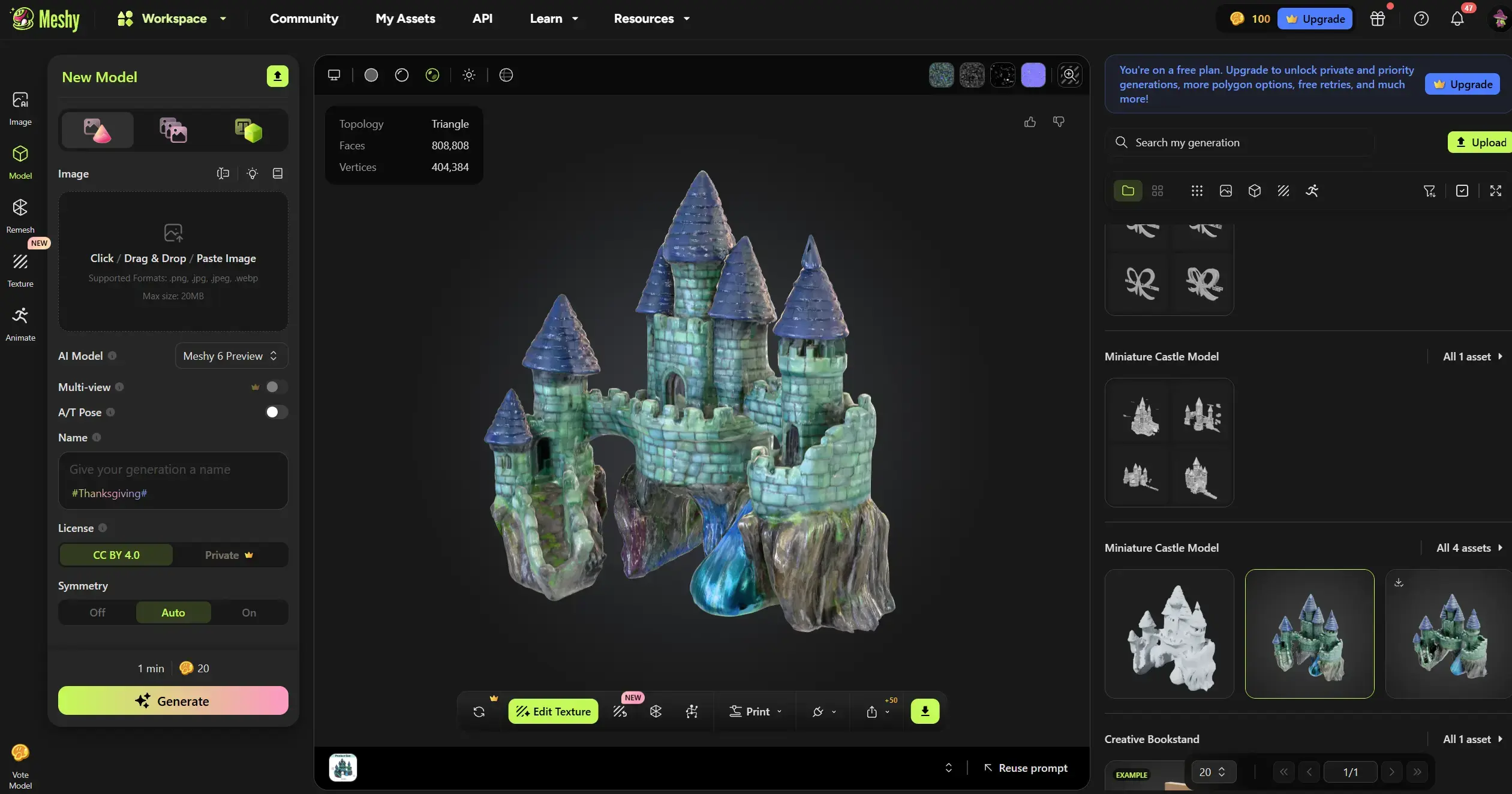
Task: Open the AI Model dropdown showing Meshy 6 Preview
Action: [231, 356]
